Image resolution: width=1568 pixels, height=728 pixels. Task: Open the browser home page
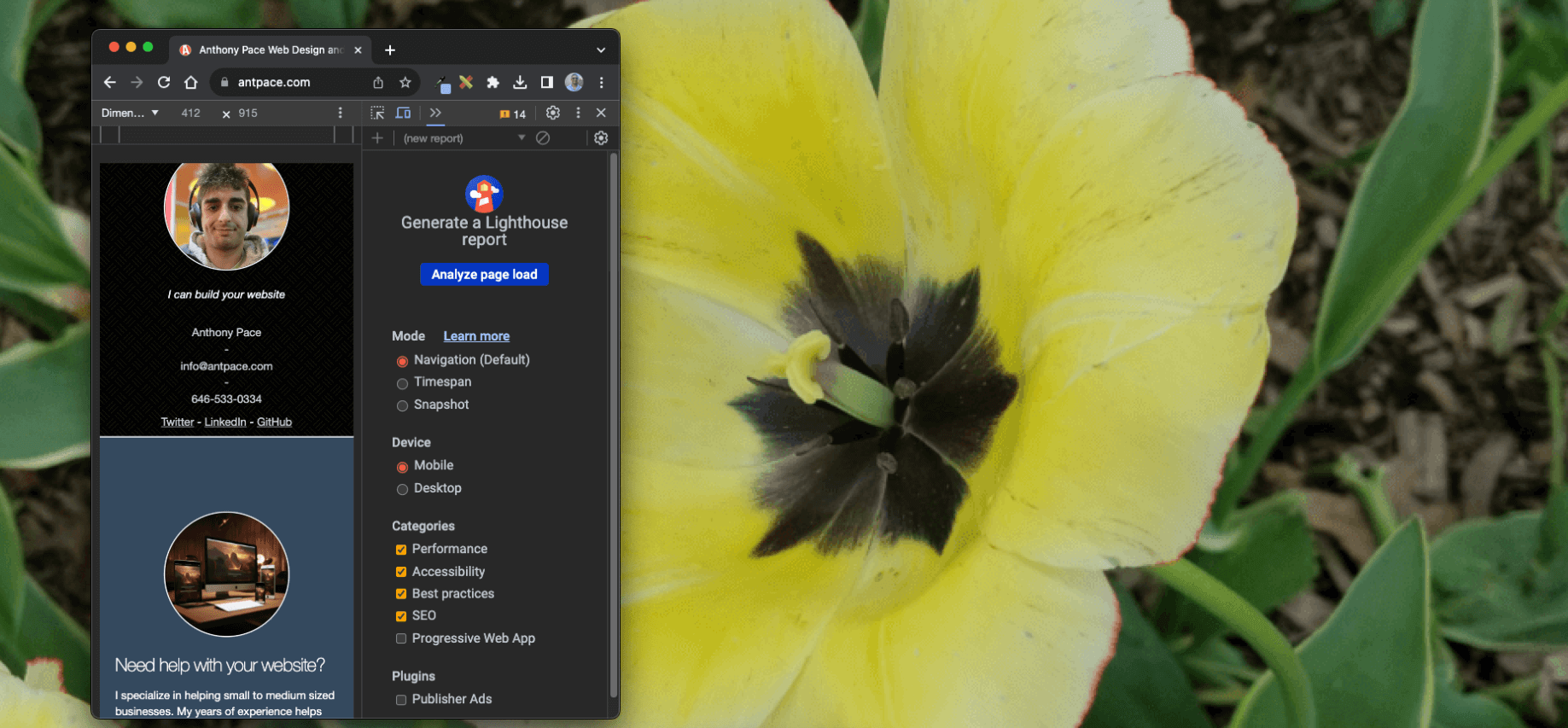(191, 83)
